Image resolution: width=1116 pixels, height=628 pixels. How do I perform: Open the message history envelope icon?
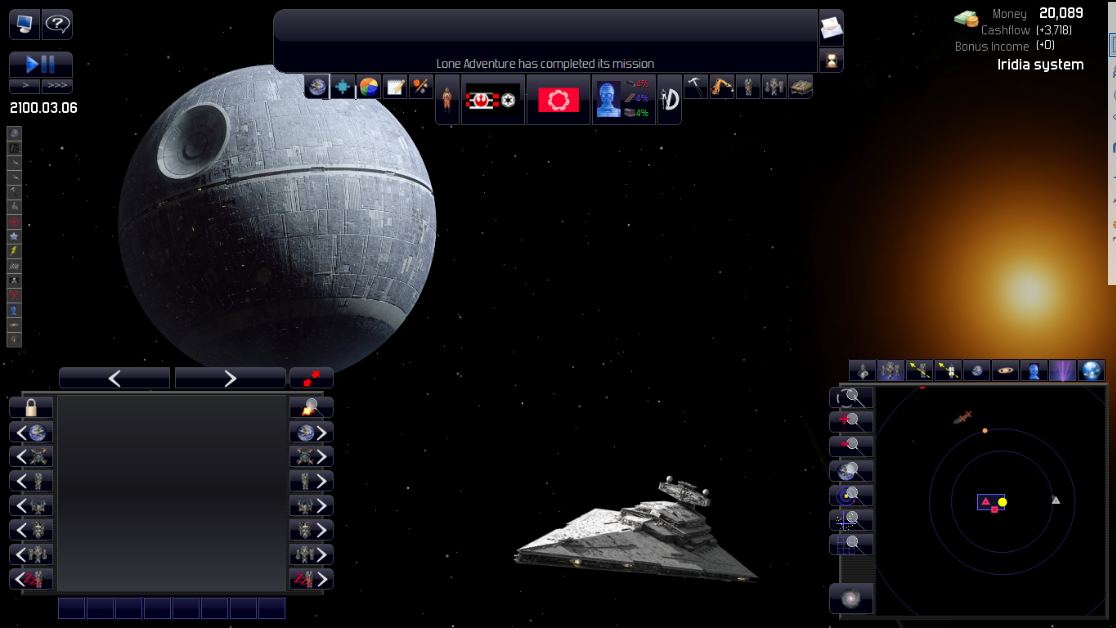tap(831, 28)
